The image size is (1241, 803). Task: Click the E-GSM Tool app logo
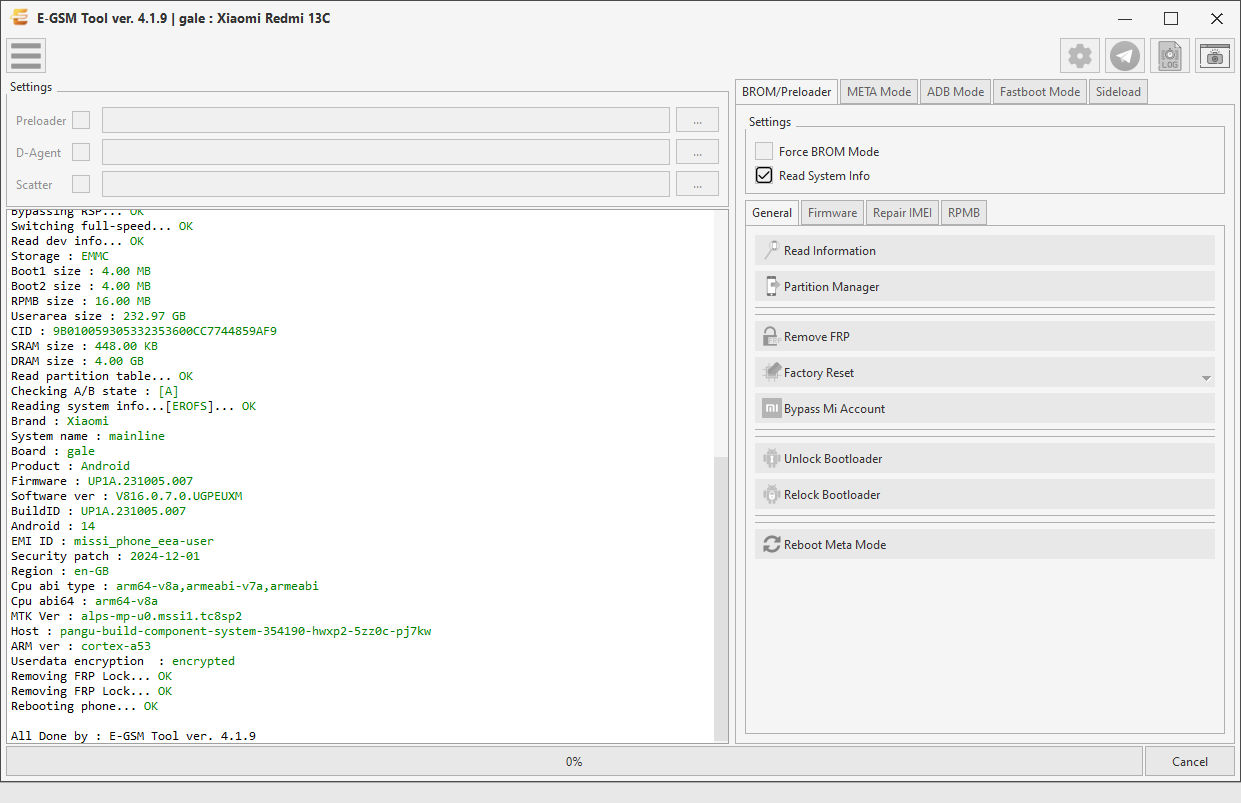tap(19, 18)
